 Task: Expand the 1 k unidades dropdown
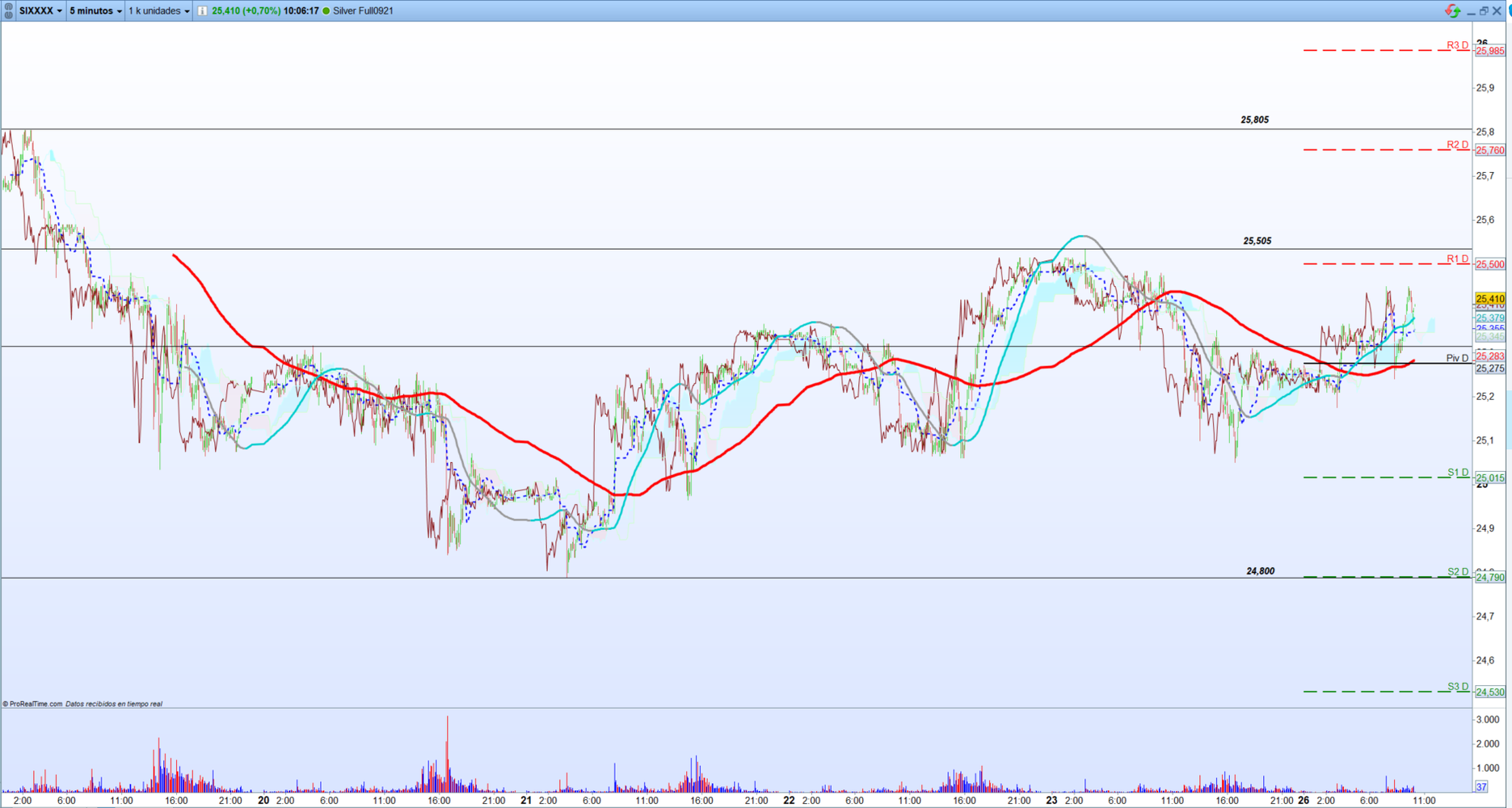[159, 11]
